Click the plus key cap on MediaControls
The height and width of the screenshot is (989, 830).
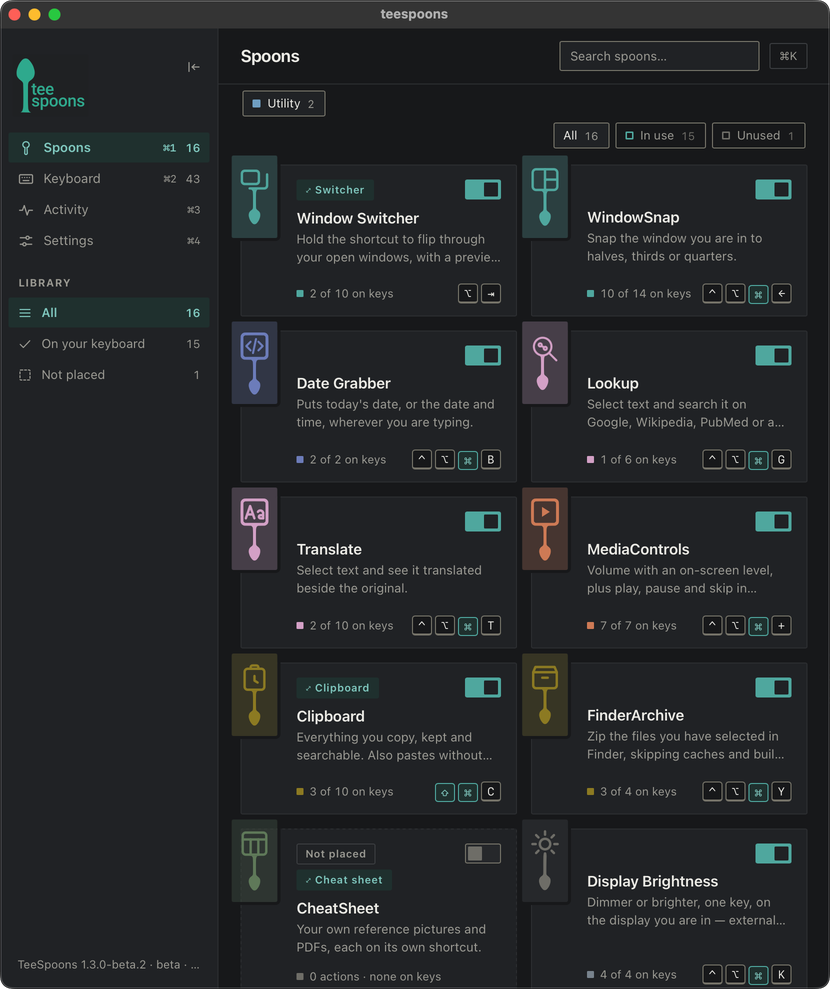[x=781, y=626]
